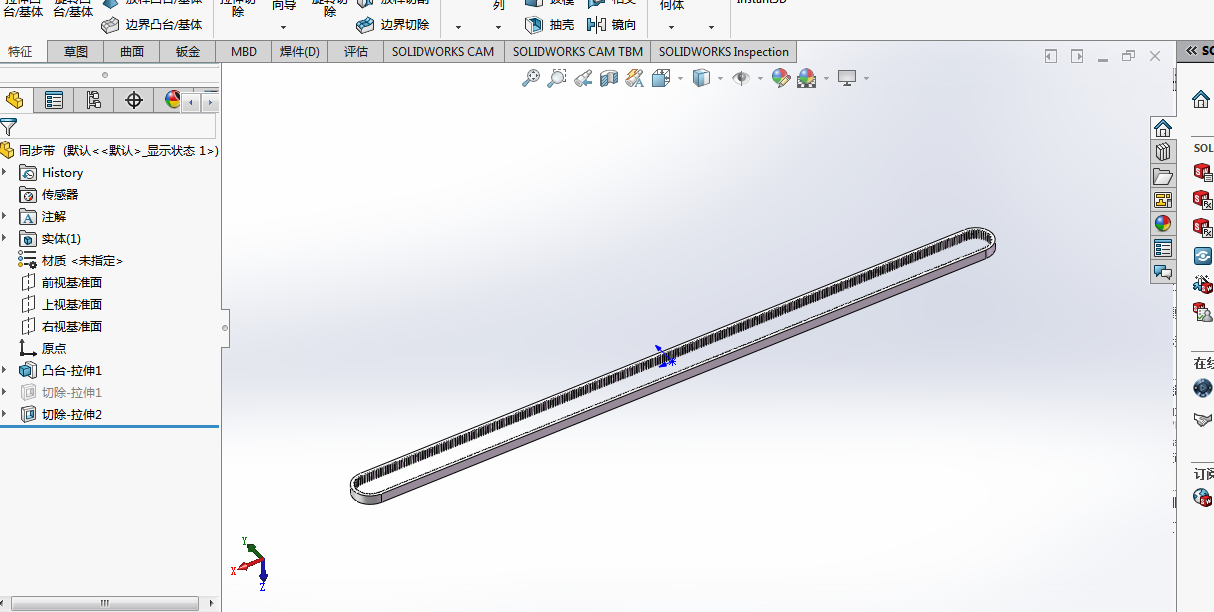Expand the 凸台-拉伸1 feature
The width and height of the screenshot is (1214, 612).
click(5, 370)
